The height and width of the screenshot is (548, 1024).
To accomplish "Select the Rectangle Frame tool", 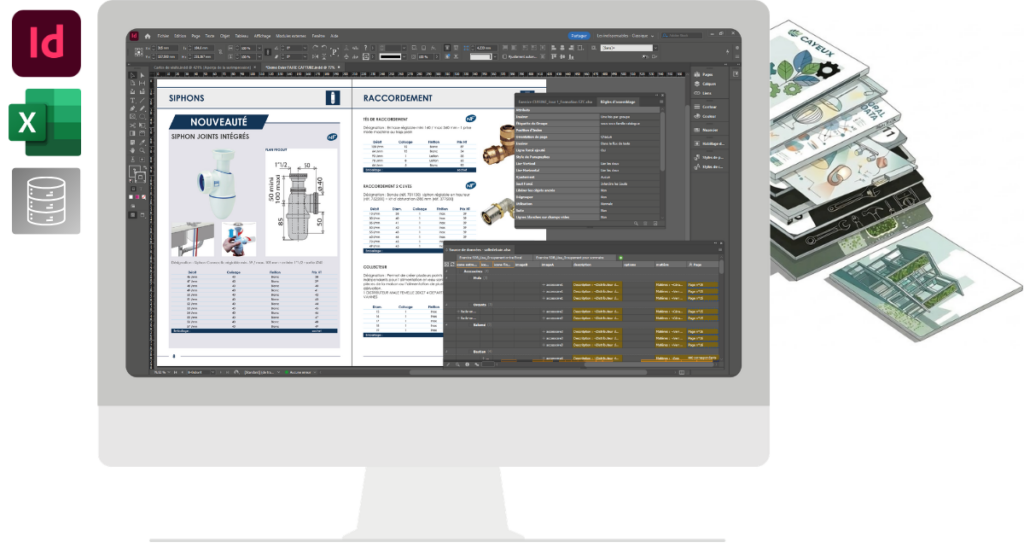I will [133, 117].
